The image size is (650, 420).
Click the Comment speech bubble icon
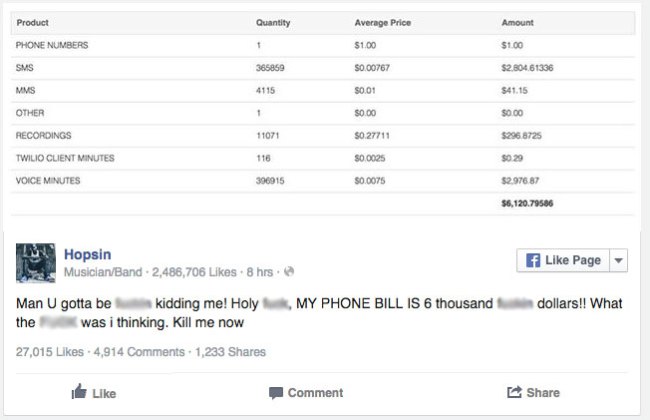(276, 393)
